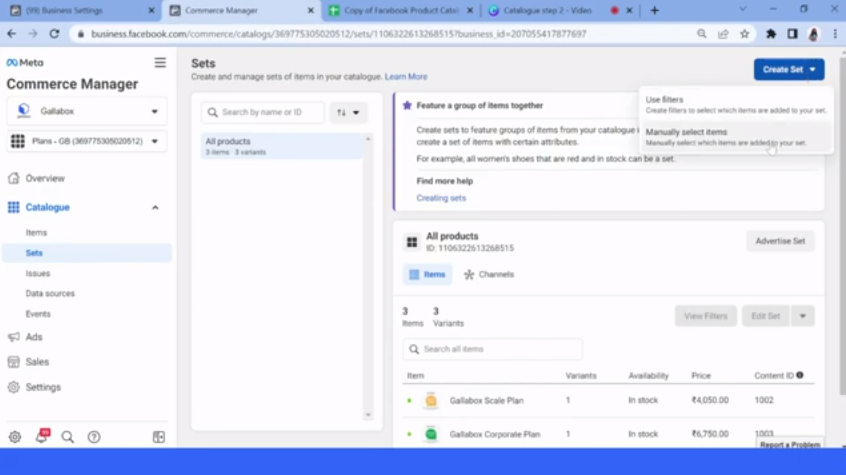Click the sets list scrollbar
Image resolution: width=846 pixels, height=475 pixels.
pos(368,277)
